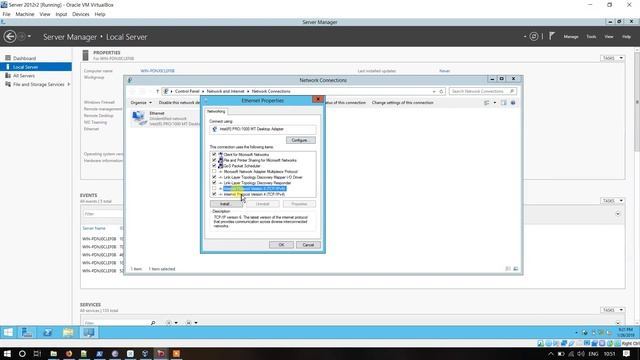
Task: Open File Explorer from the guest taskbar
Action: (x=68, y=332)
